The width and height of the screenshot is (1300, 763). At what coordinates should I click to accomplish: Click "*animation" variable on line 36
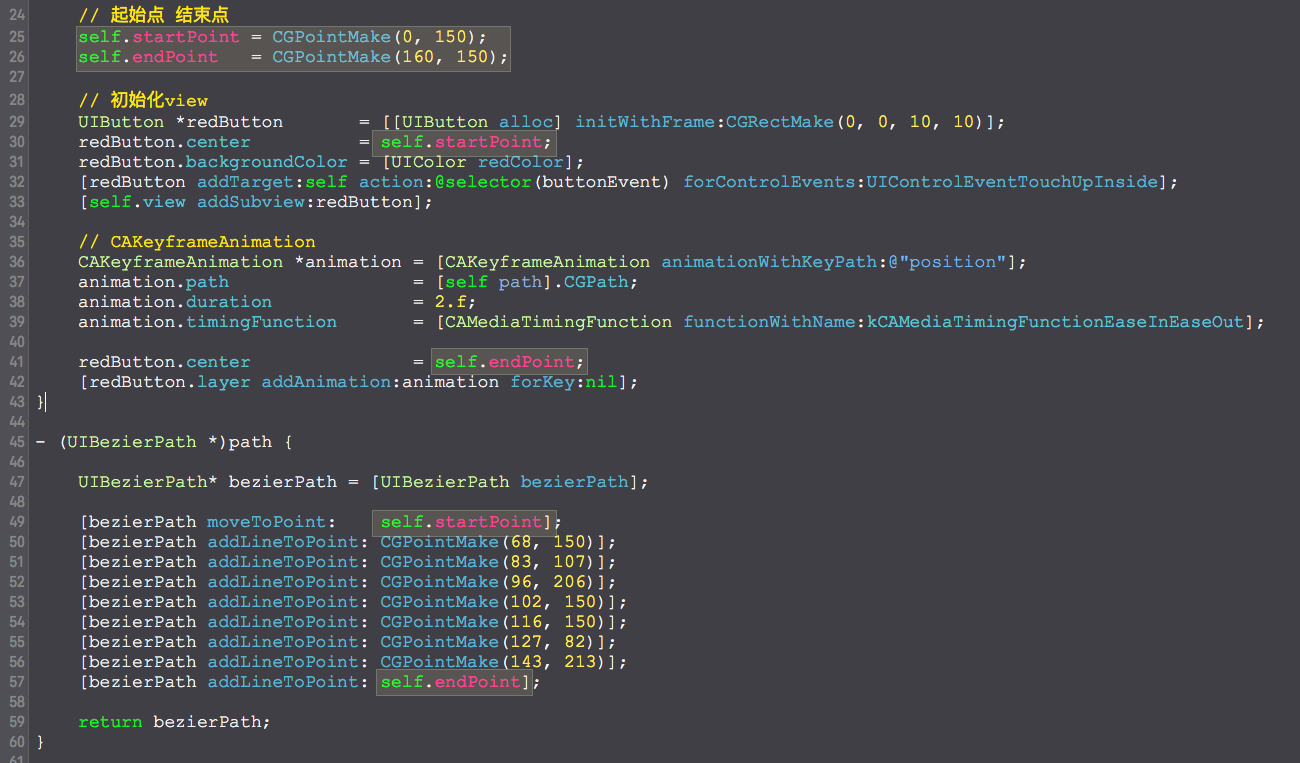pos(348,262)
